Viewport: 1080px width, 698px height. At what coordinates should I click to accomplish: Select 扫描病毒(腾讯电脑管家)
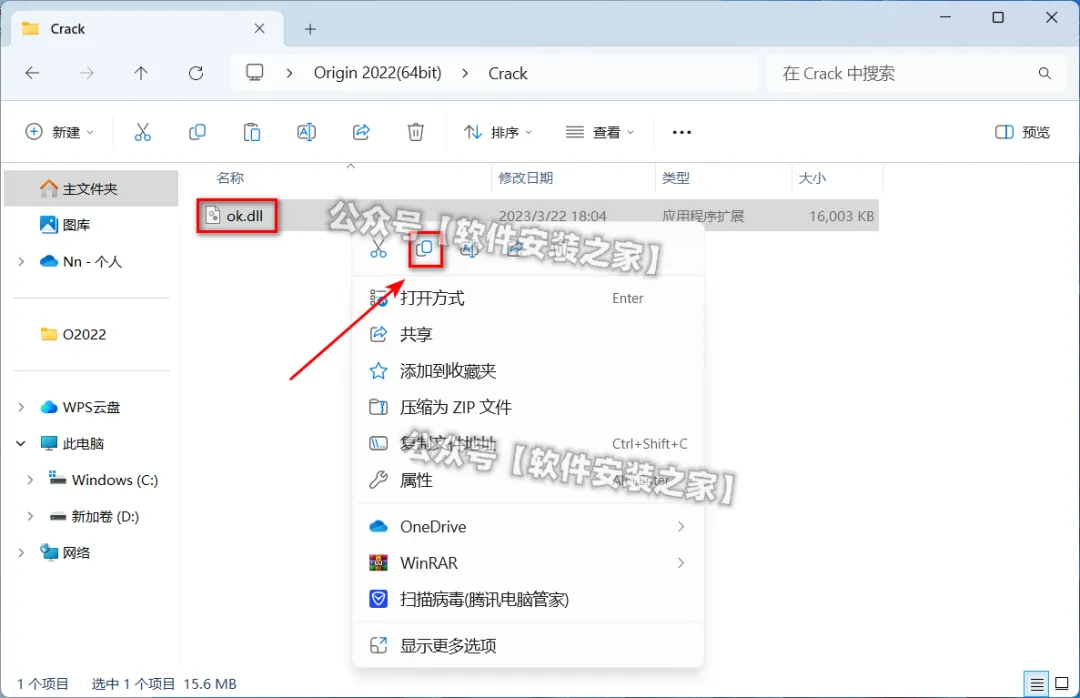point(528,599)
